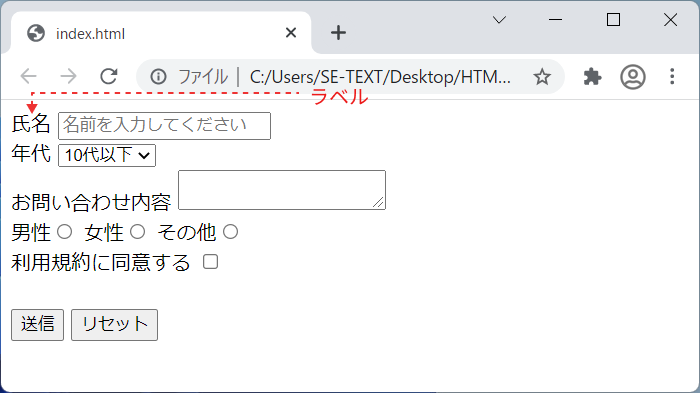Click the browser back arrow
Image resolution: width=700 pixels, height=393 pixels.
click(x=29, y=76)
